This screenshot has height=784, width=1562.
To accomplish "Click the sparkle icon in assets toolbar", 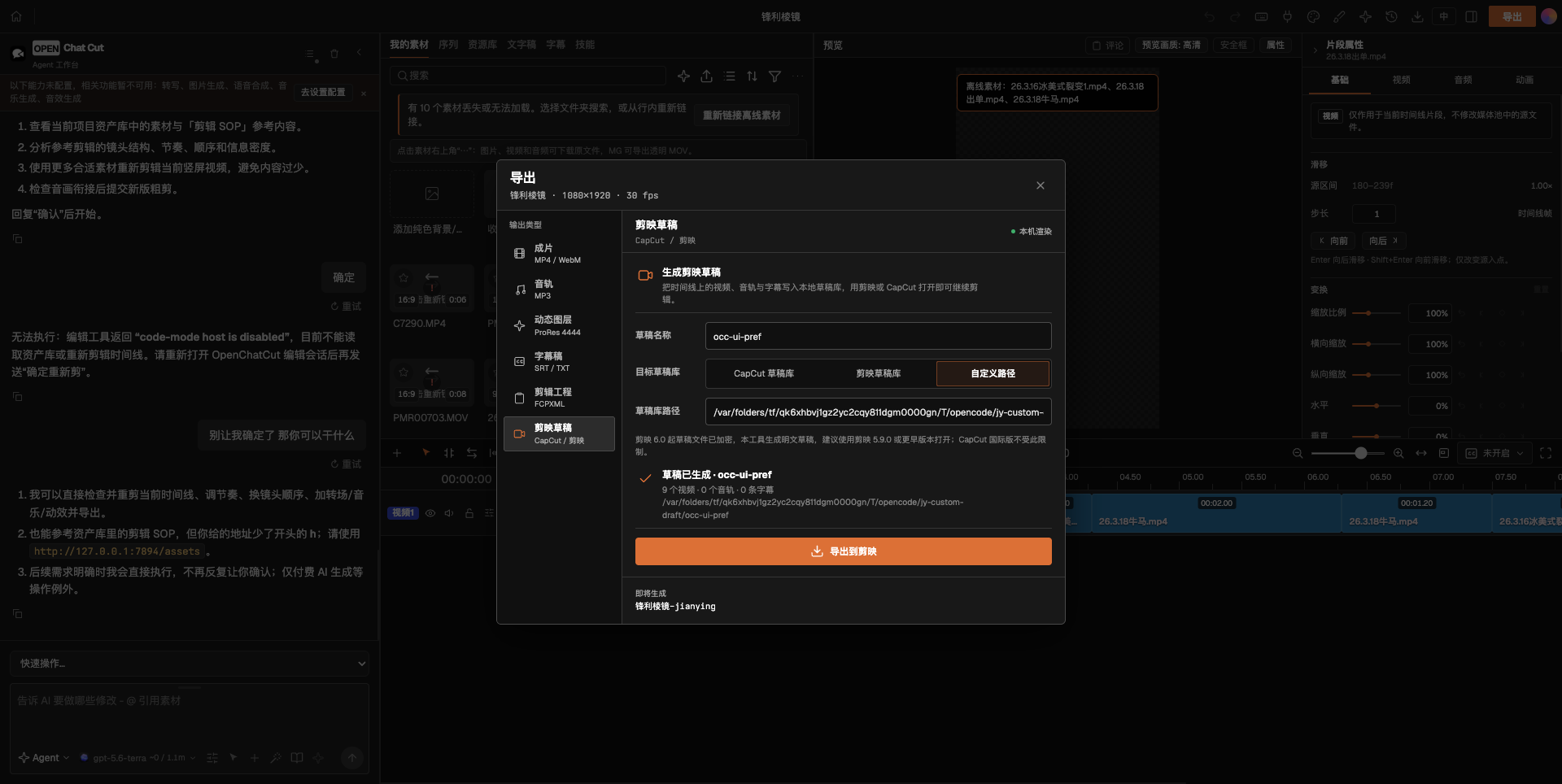I will tap(683, 76).
